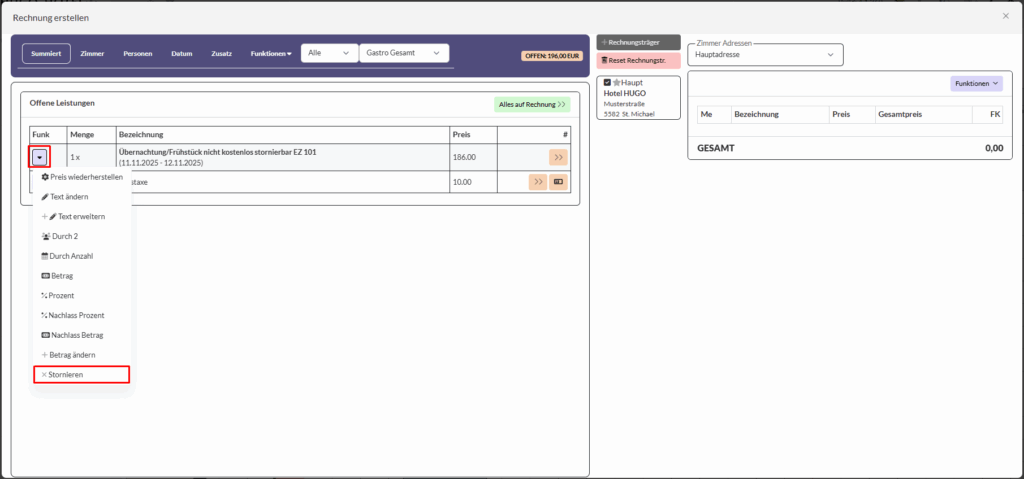Move Übernachtung 186.00 item to invoice arrow

558,157
